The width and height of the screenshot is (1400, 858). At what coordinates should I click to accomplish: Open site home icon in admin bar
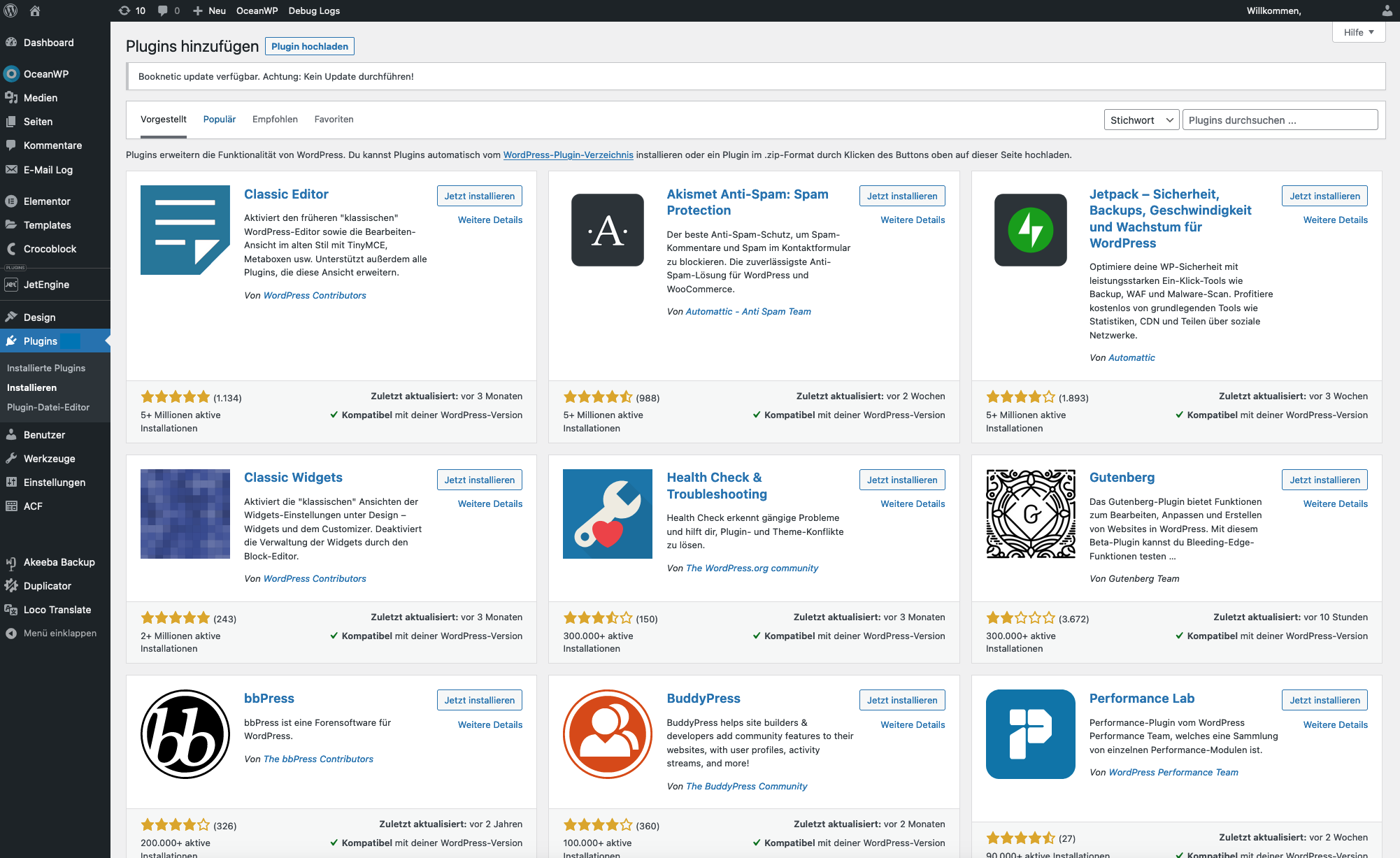(x=35, y=10)
